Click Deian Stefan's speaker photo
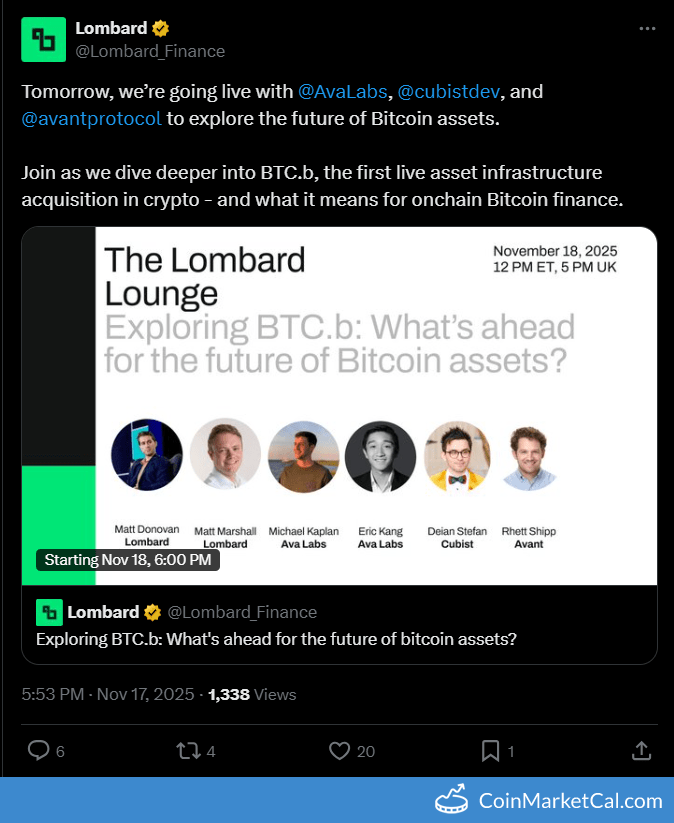 click(457, 455)
